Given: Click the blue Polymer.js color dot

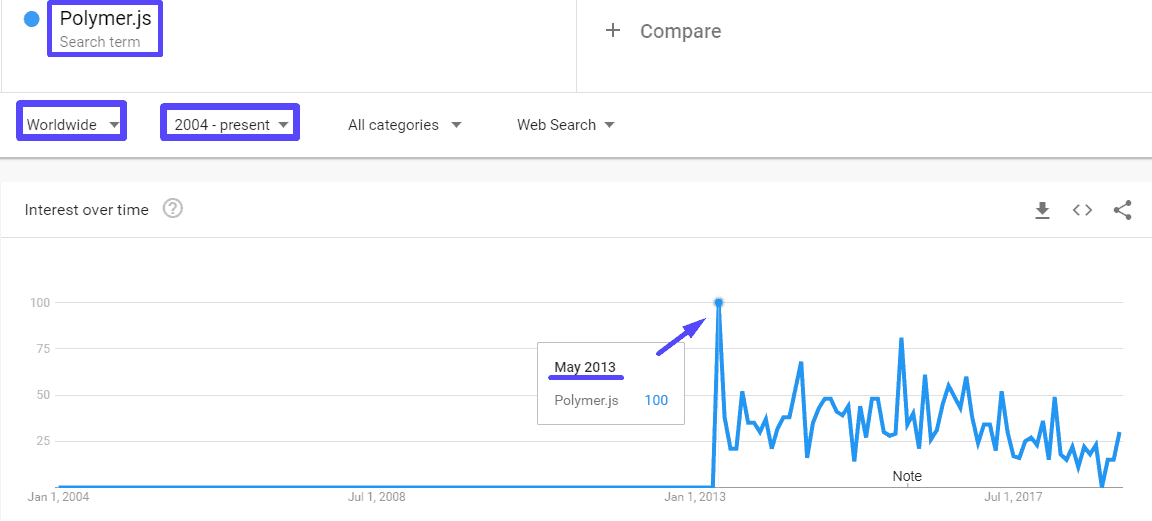Looking at the screenshot, I should click(31, 19).
